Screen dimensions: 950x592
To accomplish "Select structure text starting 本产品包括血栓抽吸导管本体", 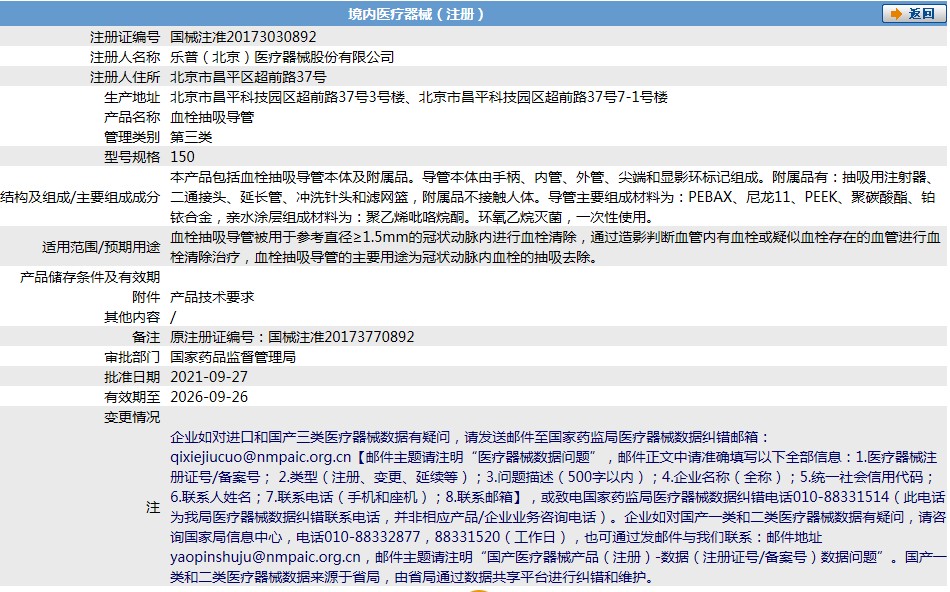I will coord(553,197).
